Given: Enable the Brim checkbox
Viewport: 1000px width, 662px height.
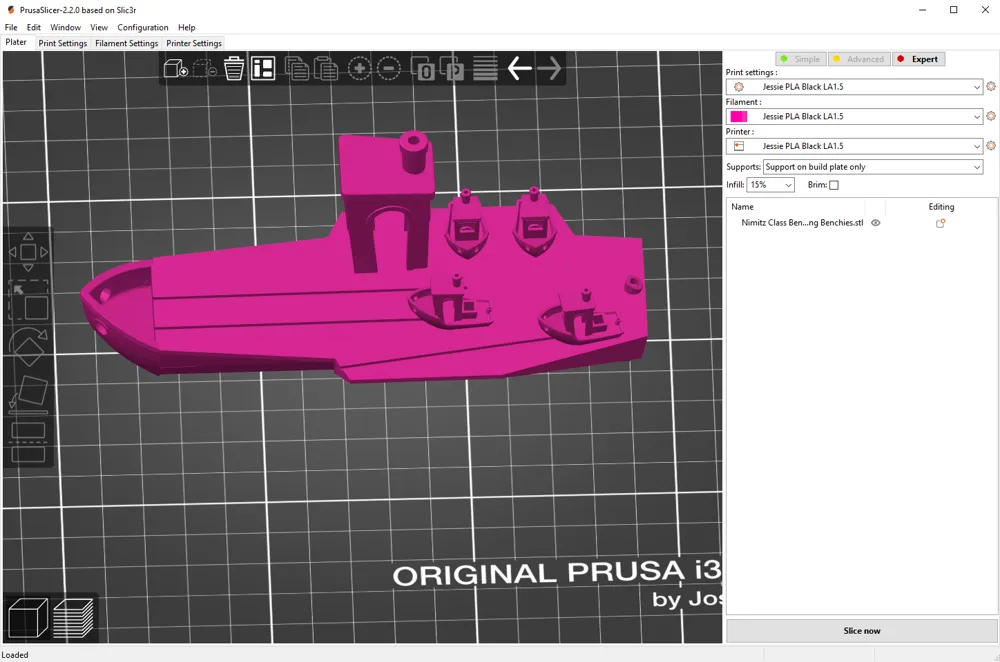Looking at the screenshot, I should click(x=833, y=184).
